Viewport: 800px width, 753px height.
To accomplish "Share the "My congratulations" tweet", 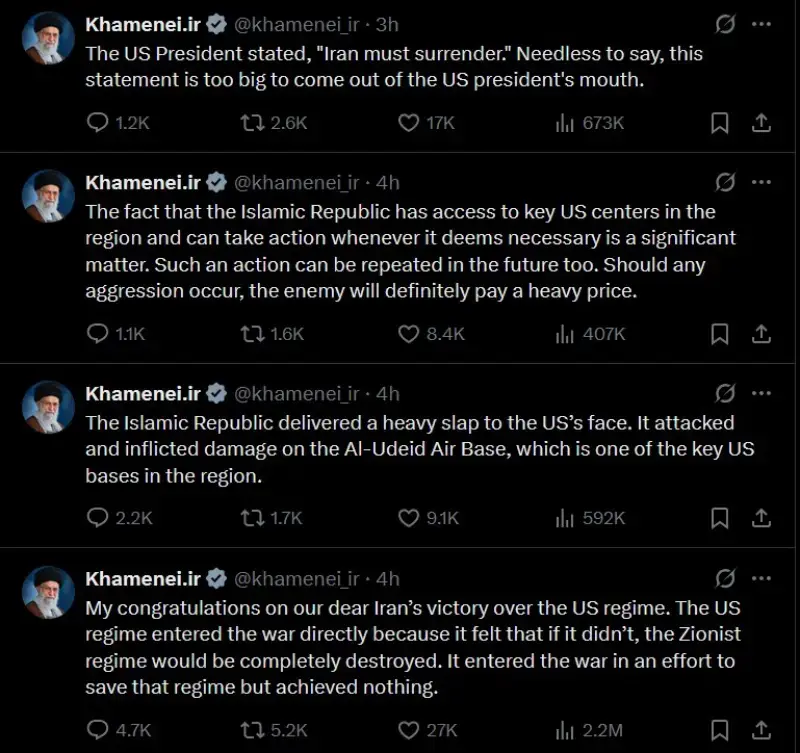I will coord(760,729).
